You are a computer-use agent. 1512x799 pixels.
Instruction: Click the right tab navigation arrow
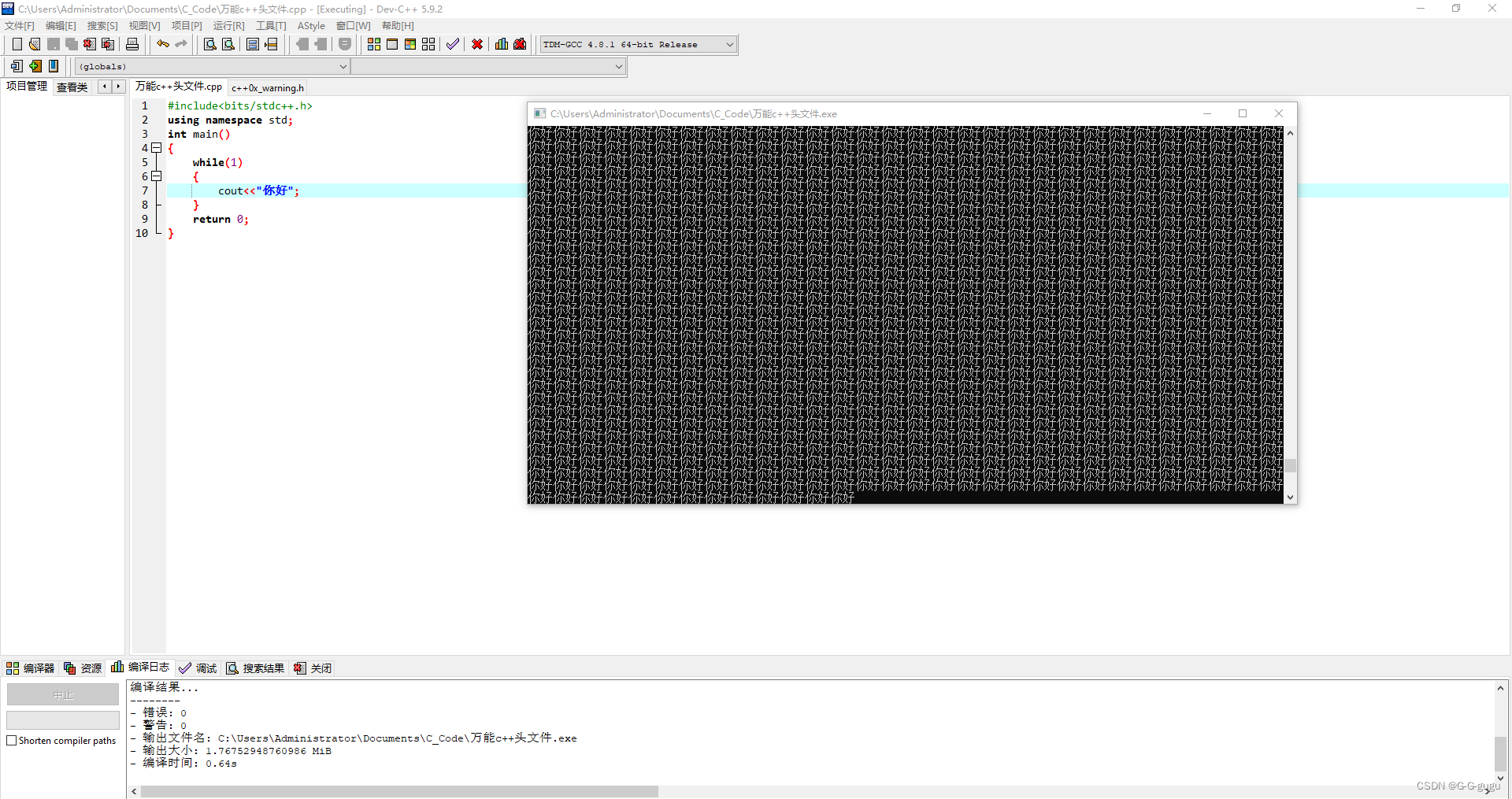(x=118, y=87)
